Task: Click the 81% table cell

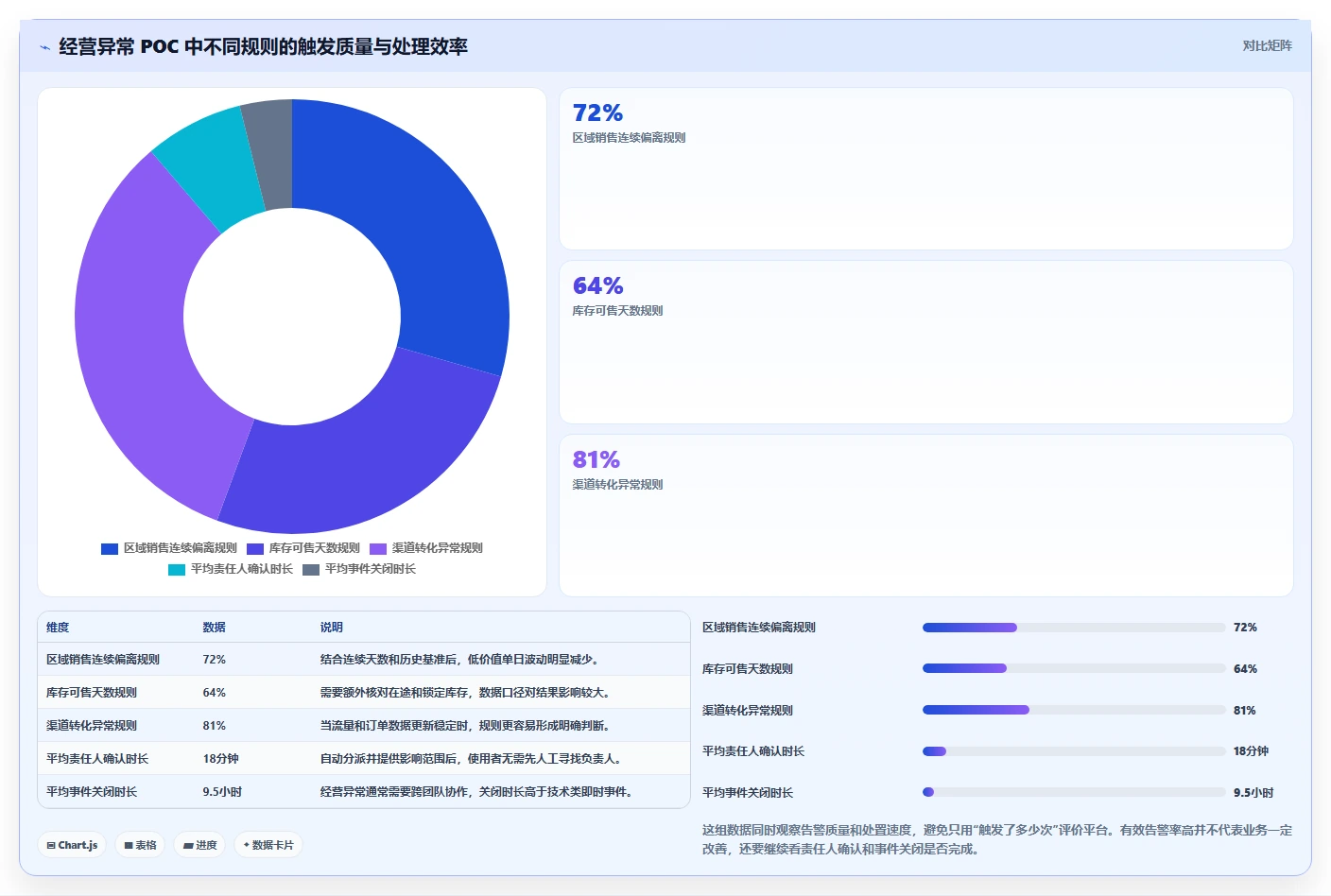Action: coord(214,726)
